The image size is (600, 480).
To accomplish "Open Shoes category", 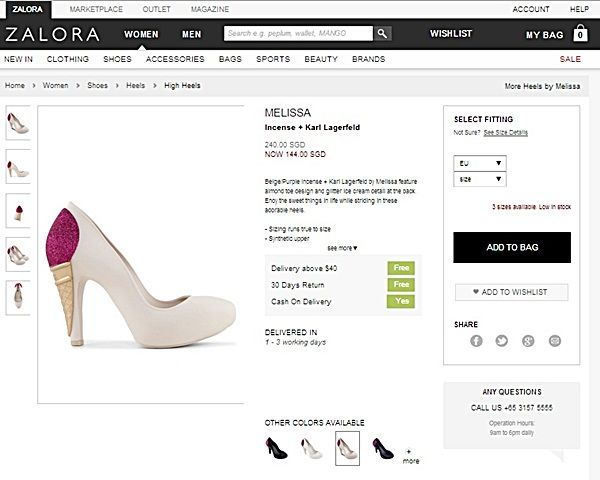I will point(117,59).
